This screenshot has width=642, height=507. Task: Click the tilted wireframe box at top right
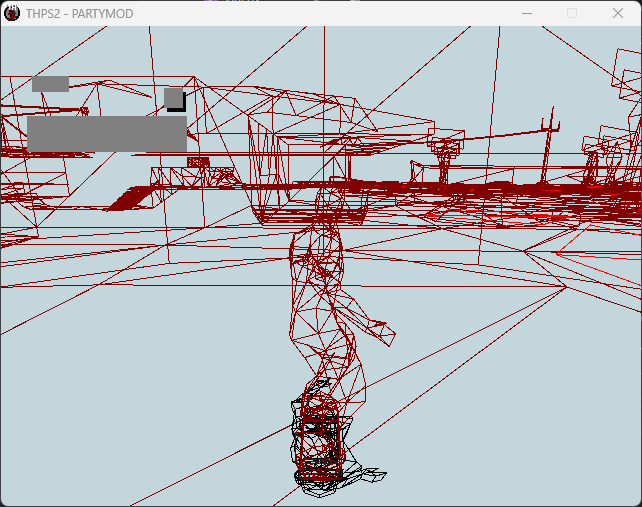tap(626, 74)
